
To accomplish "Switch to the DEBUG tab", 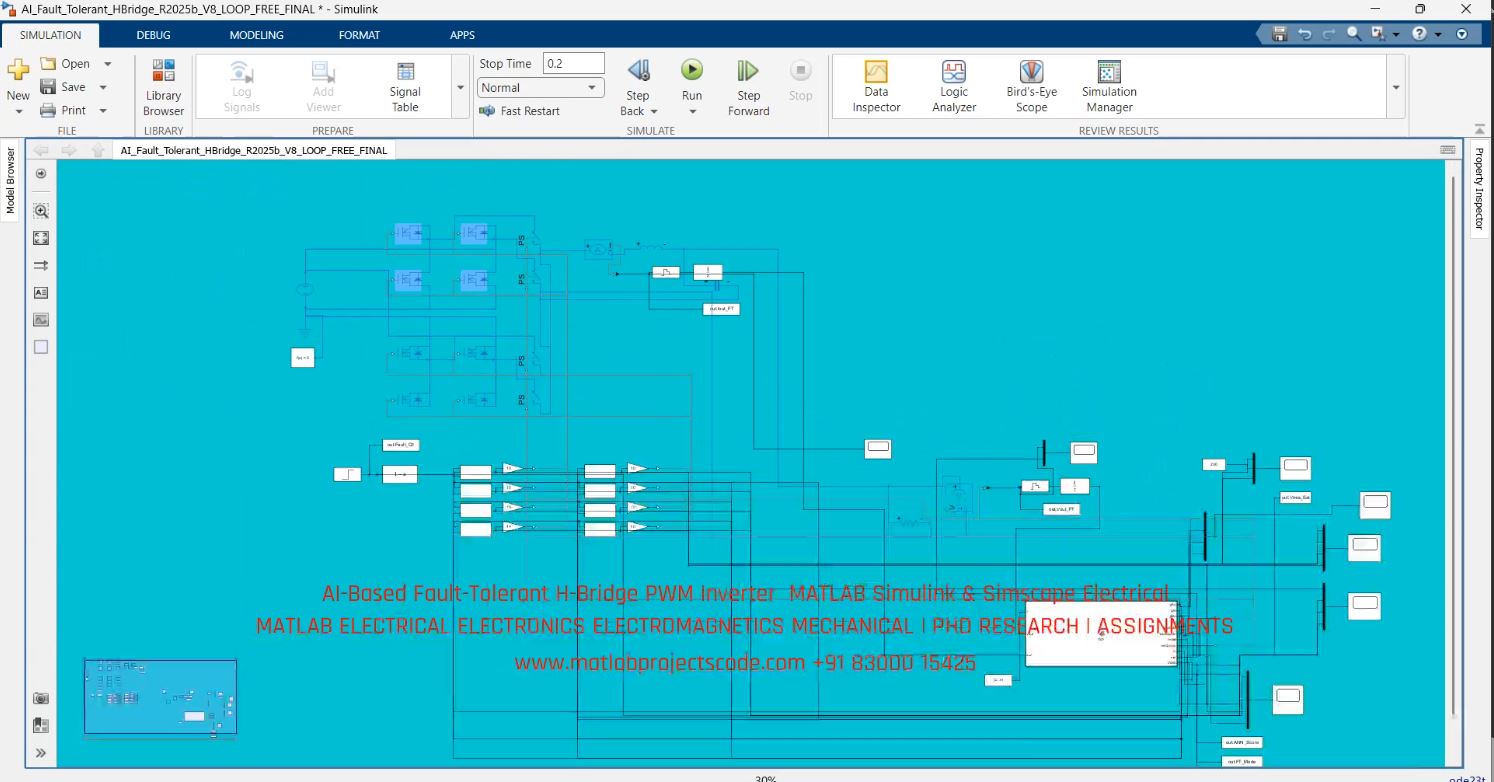I will [153, 35].
